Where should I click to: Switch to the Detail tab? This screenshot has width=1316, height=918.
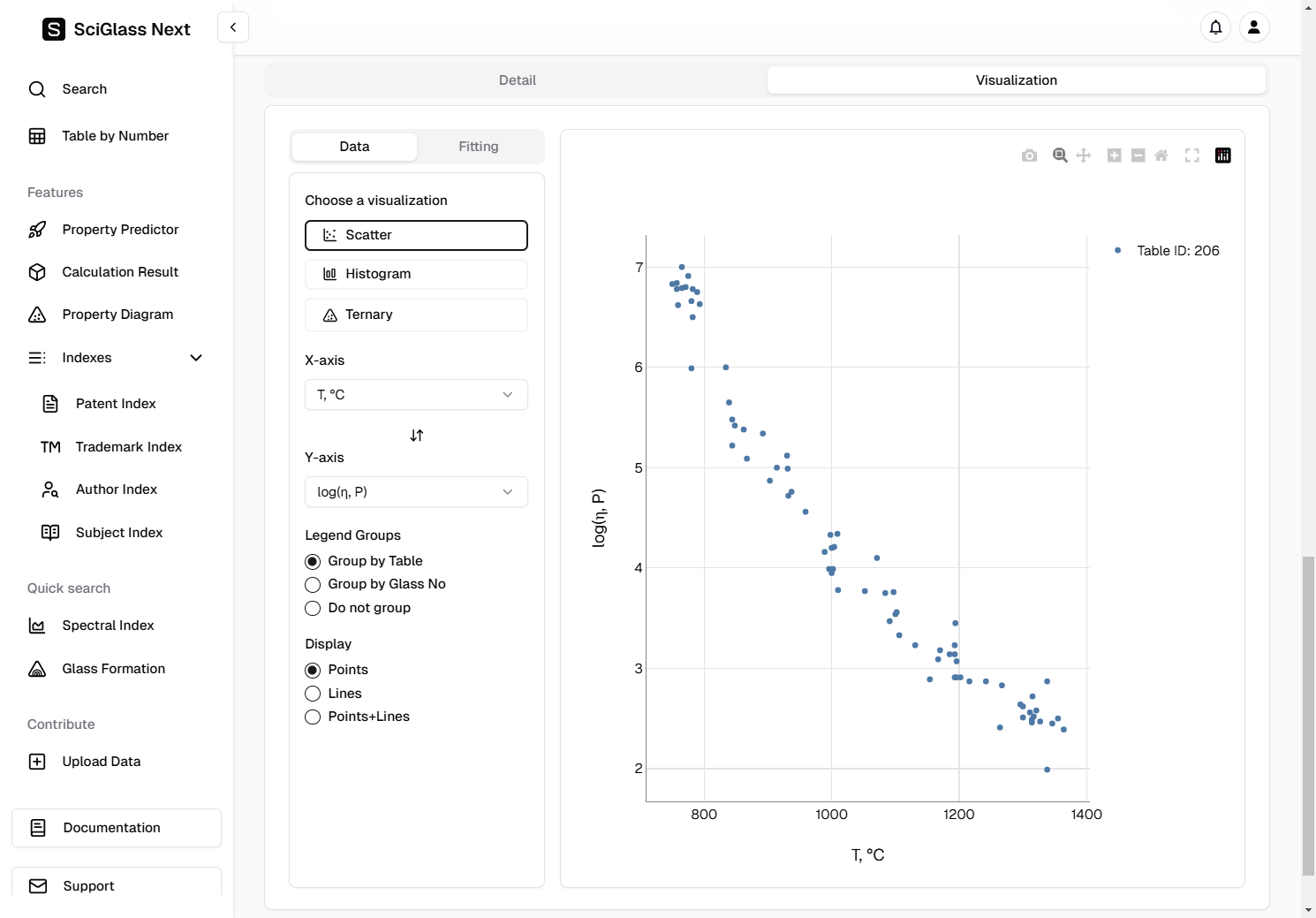517,80
